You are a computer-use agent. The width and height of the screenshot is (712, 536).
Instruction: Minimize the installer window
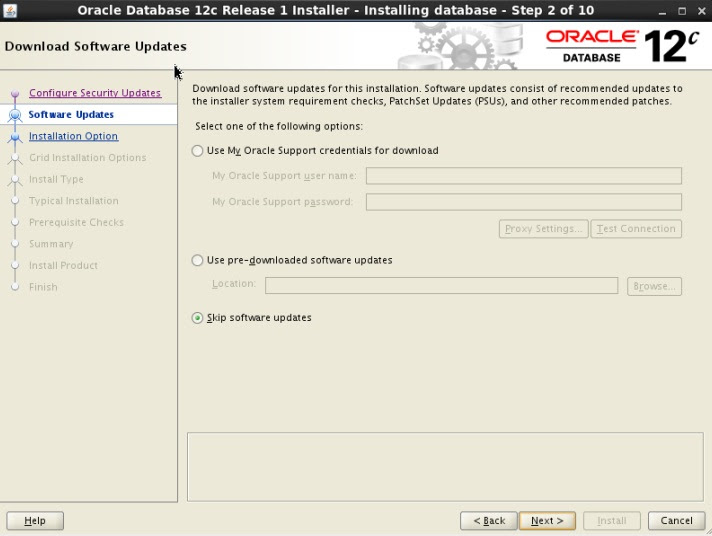[662, 11]
